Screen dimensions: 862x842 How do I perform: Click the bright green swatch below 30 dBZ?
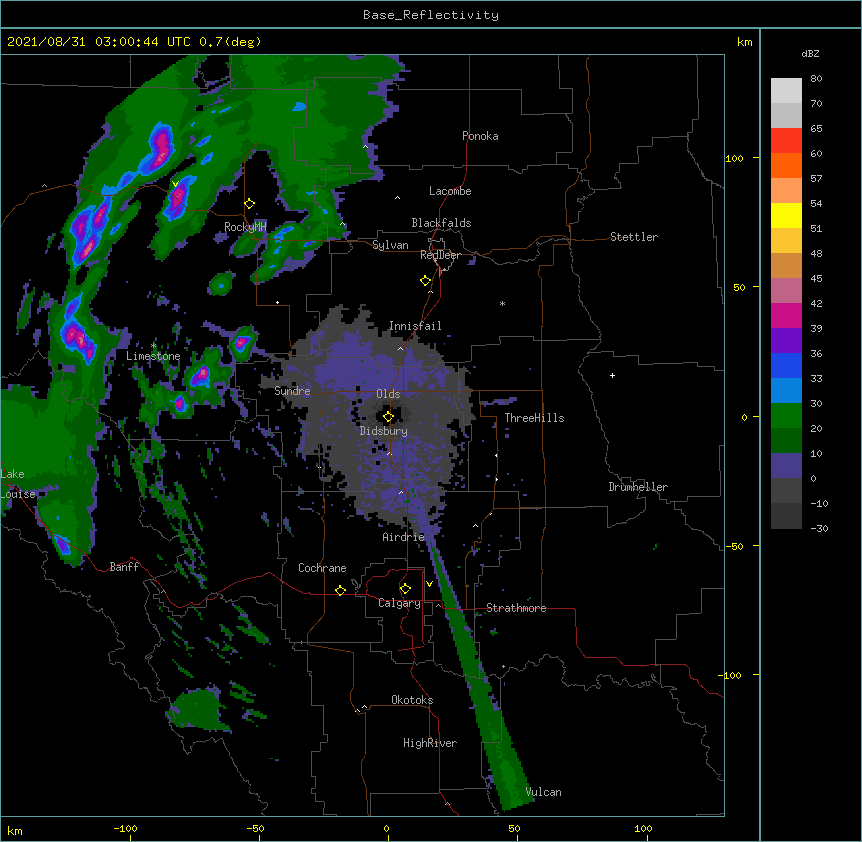[786, 416]
